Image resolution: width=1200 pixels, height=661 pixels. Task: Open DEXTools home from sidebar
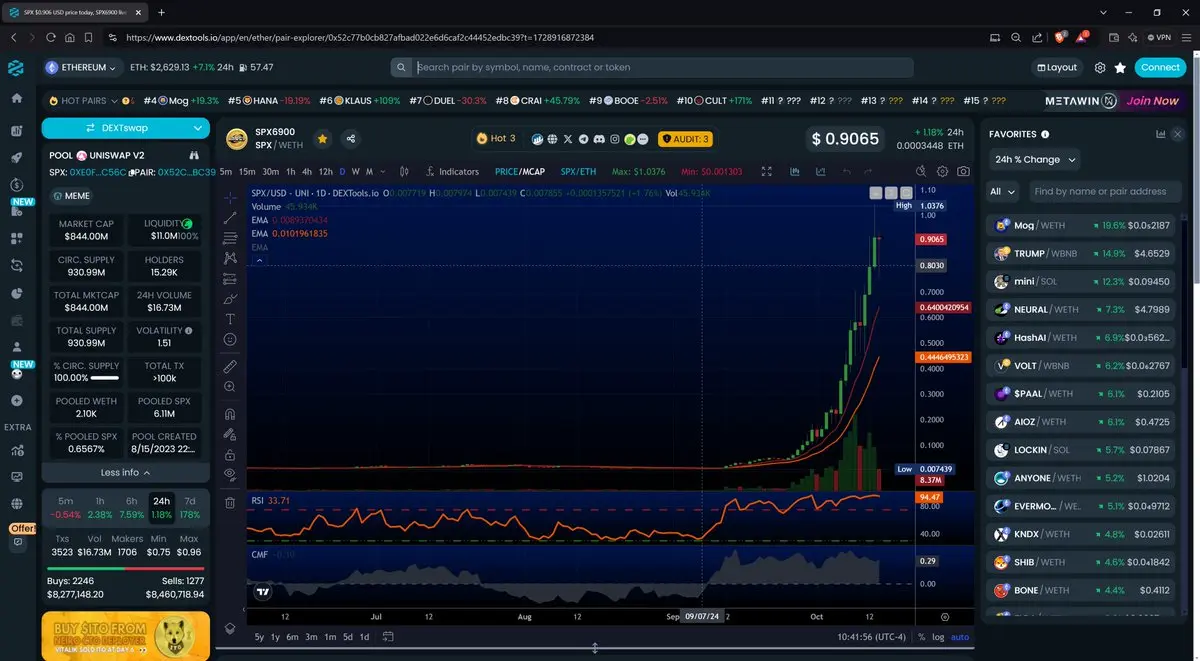pyautogui.click(x=16, y=99)
